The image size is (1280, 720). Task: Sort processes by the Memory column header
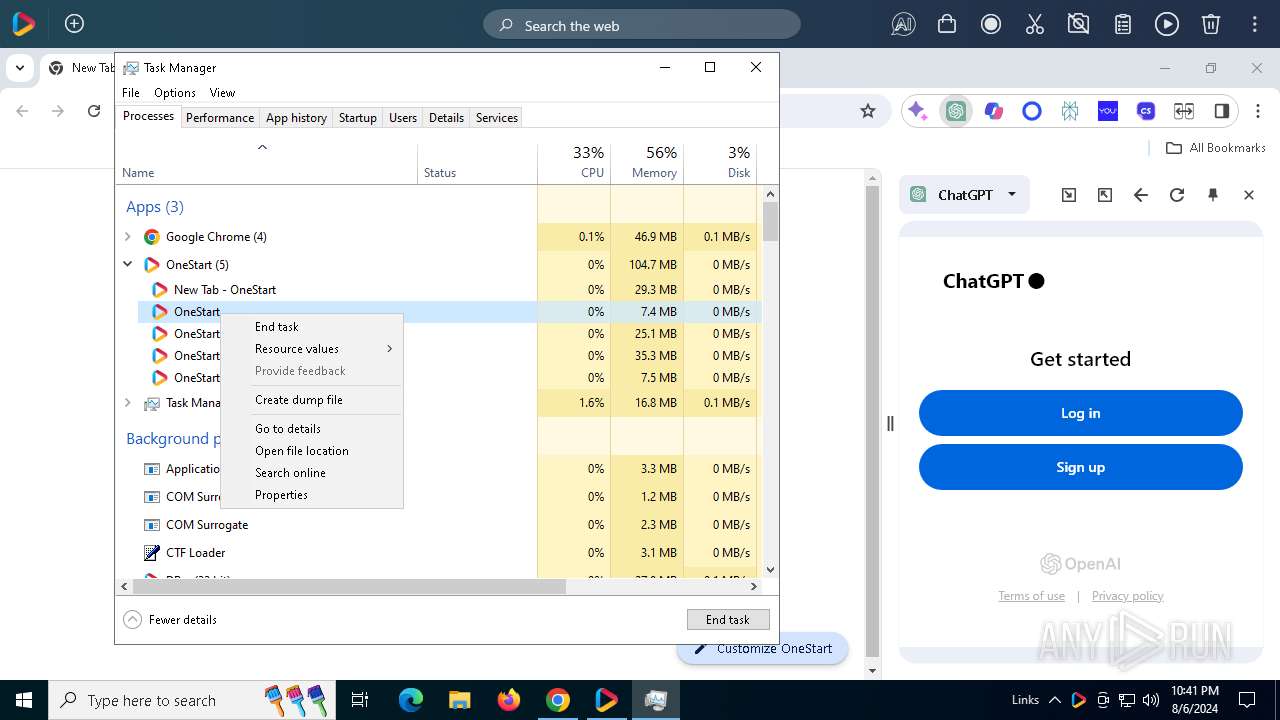click(647, 162)
